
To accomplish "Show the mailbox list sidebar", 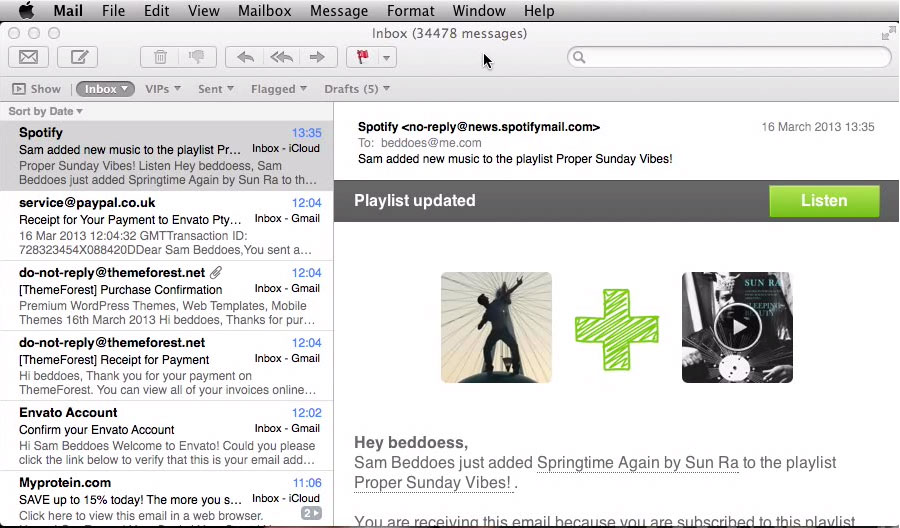I will tap(37, 89).
